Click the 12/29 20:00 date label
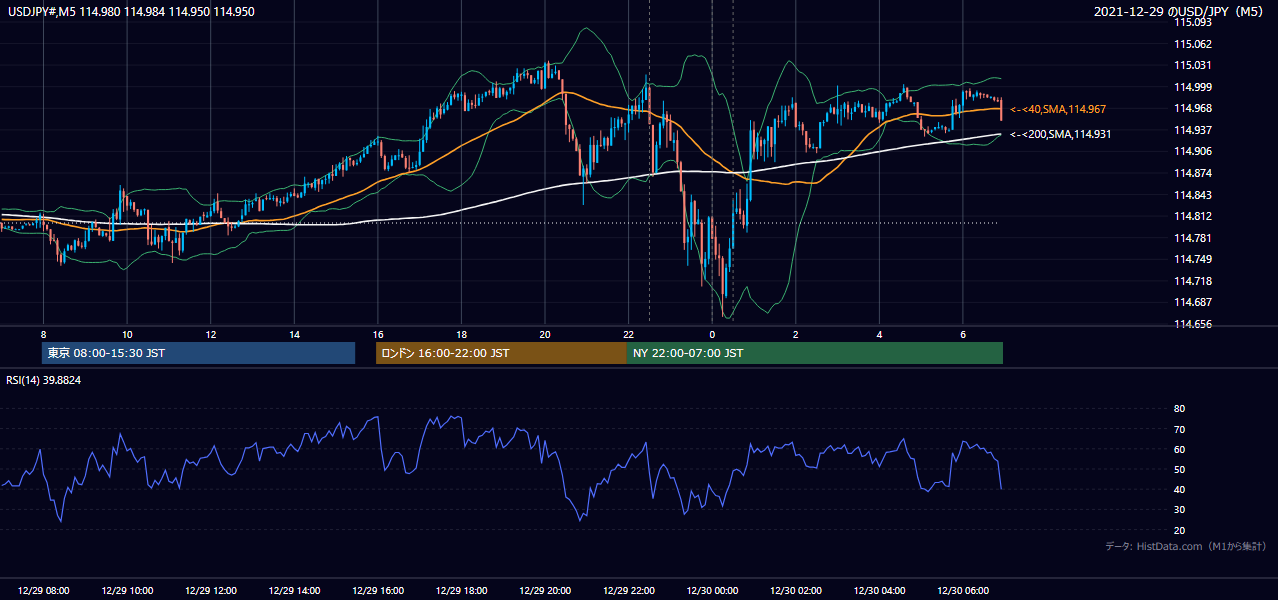Viewport: 1278px width, 600px height. pos(545,591)
